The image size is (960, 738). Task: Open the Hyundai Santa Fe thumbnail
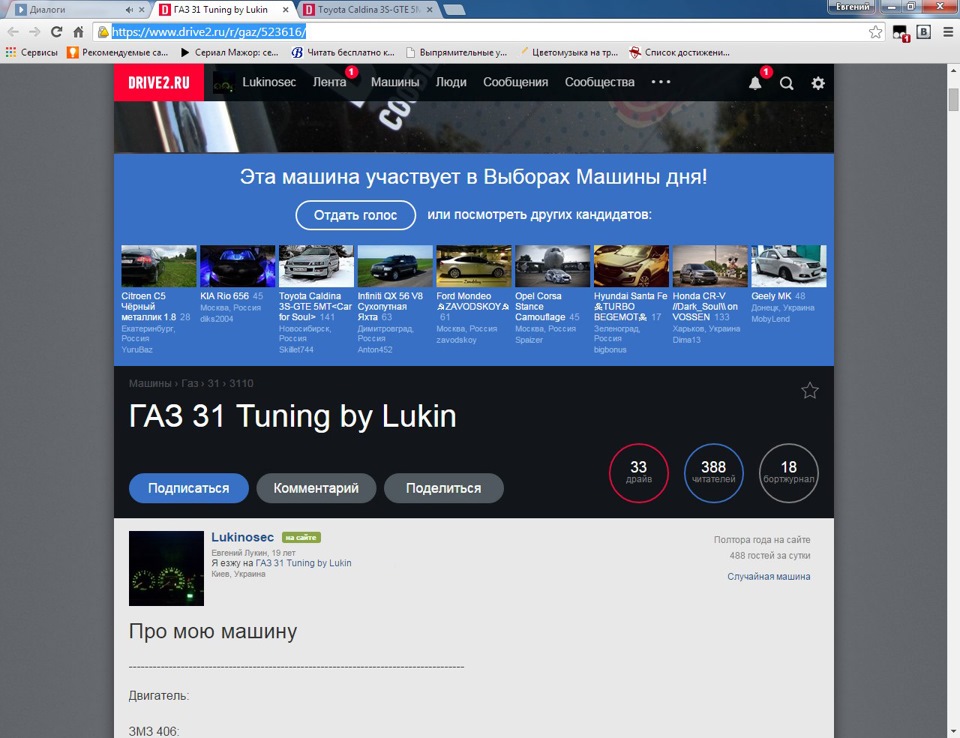631,266
